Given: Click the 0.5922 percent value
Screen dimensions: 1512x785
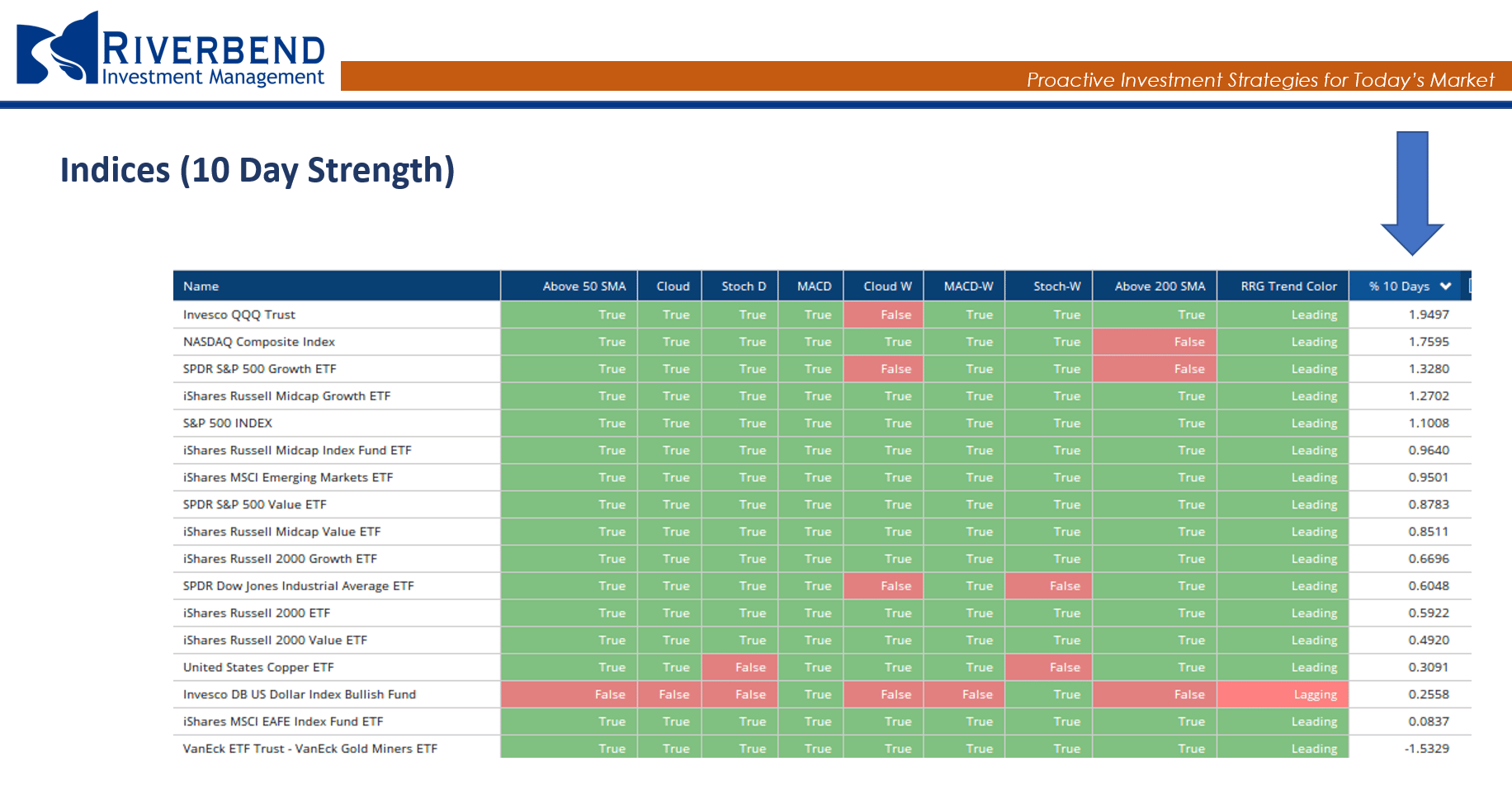Looking at the screenshot, I should [1429, 613].
